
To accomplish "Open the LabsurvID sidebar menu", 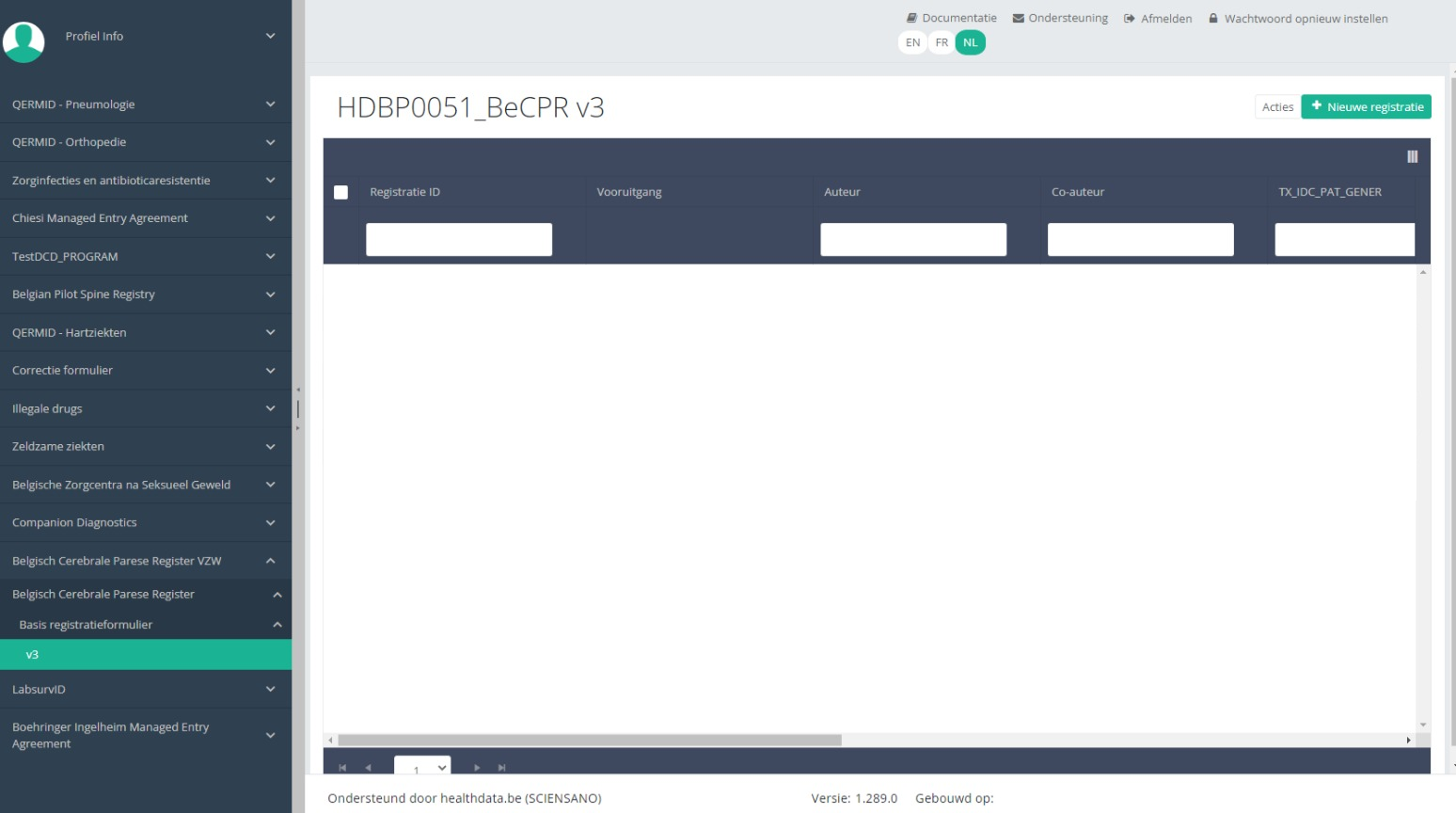I will tap(146, 690).
